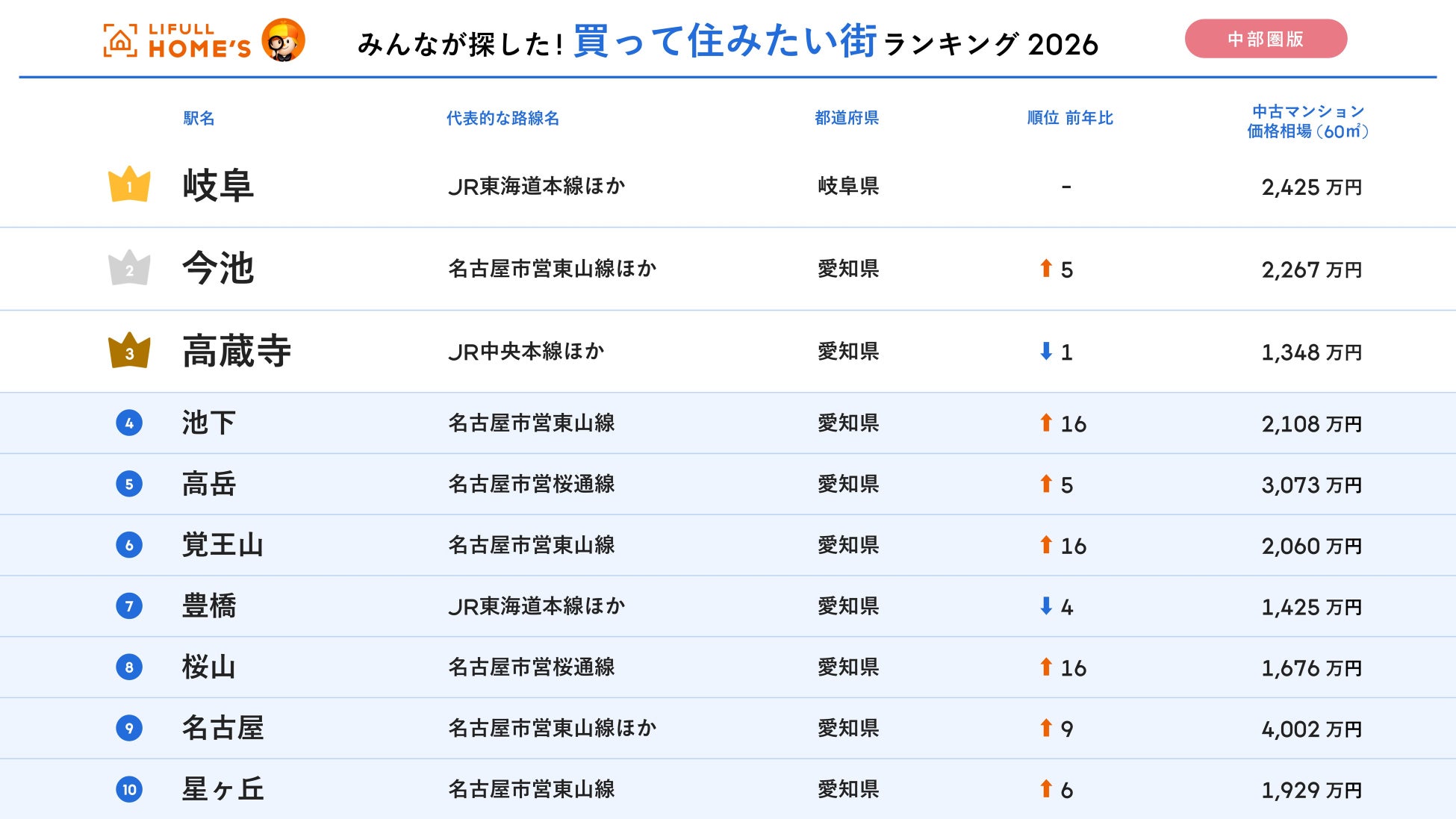Click the 順位 前年比 column header
This screenshot has width=1456, height=819.
[x=1069, y=118]
